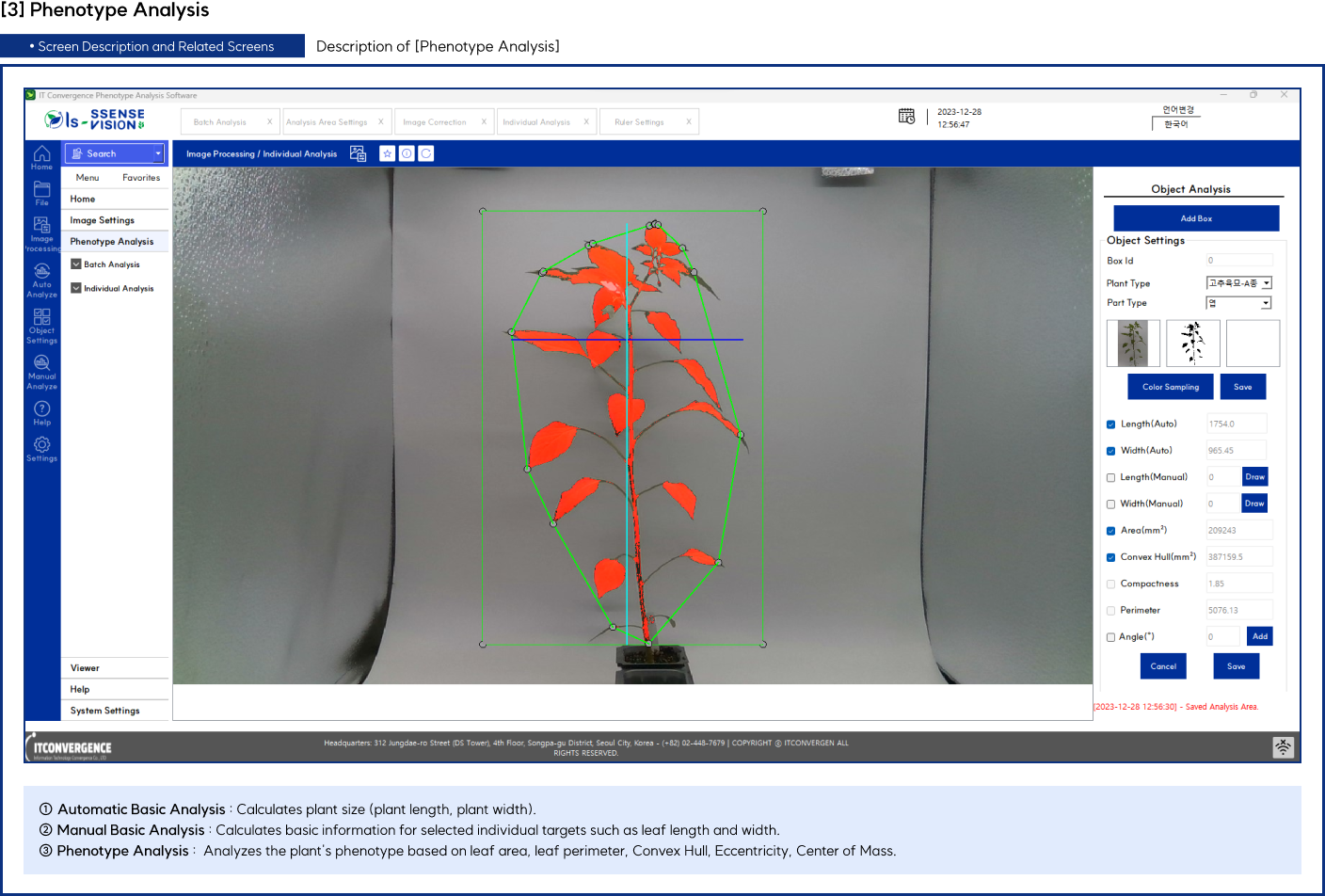Viewport: 1325px width, 896px height.
Task: Open the File sidebar icon
Action: click(41, 191)
